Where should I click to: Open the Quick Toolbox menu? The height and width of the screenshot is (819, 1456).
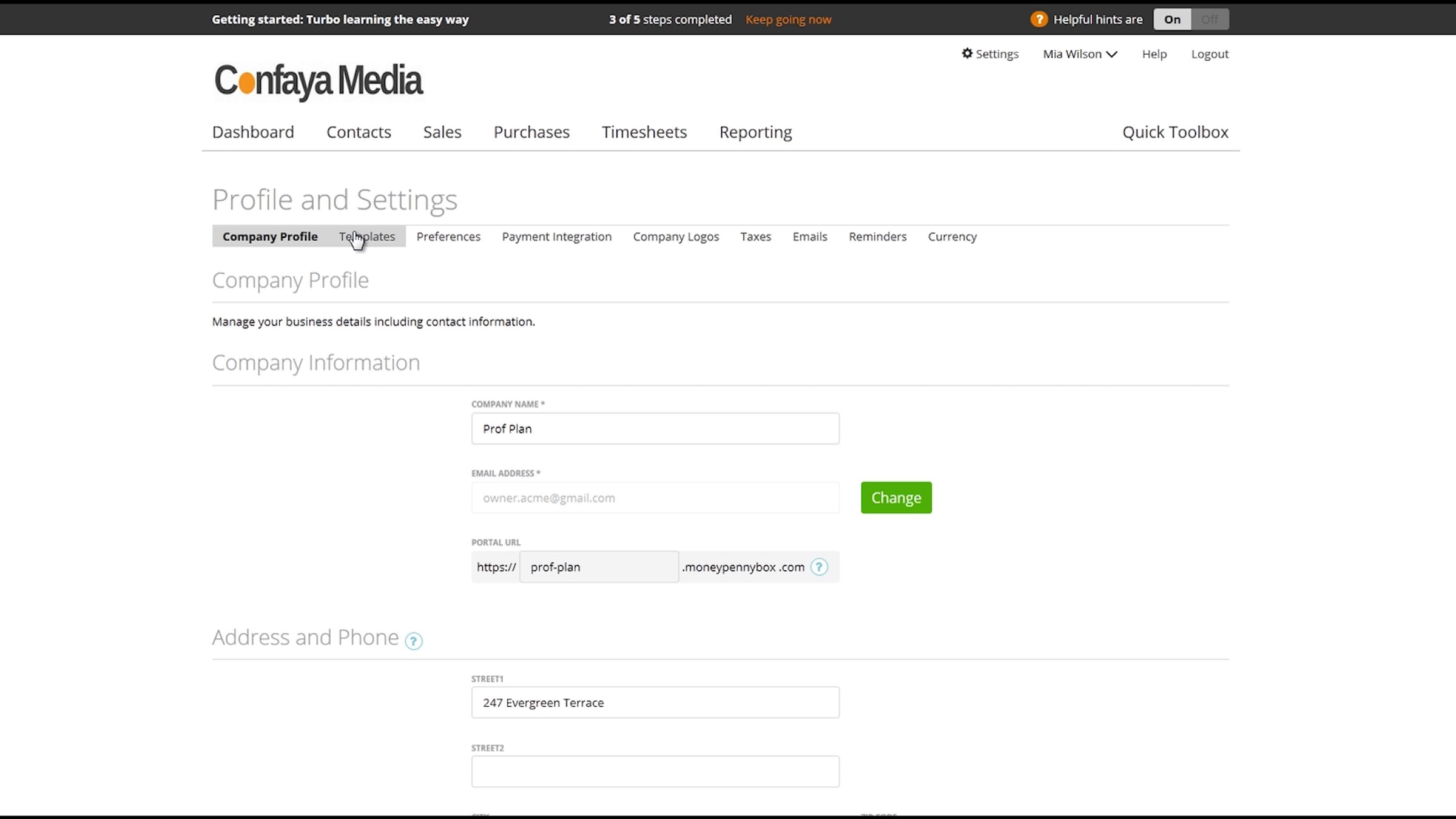pyautogui.click(x=1175, y=132)
